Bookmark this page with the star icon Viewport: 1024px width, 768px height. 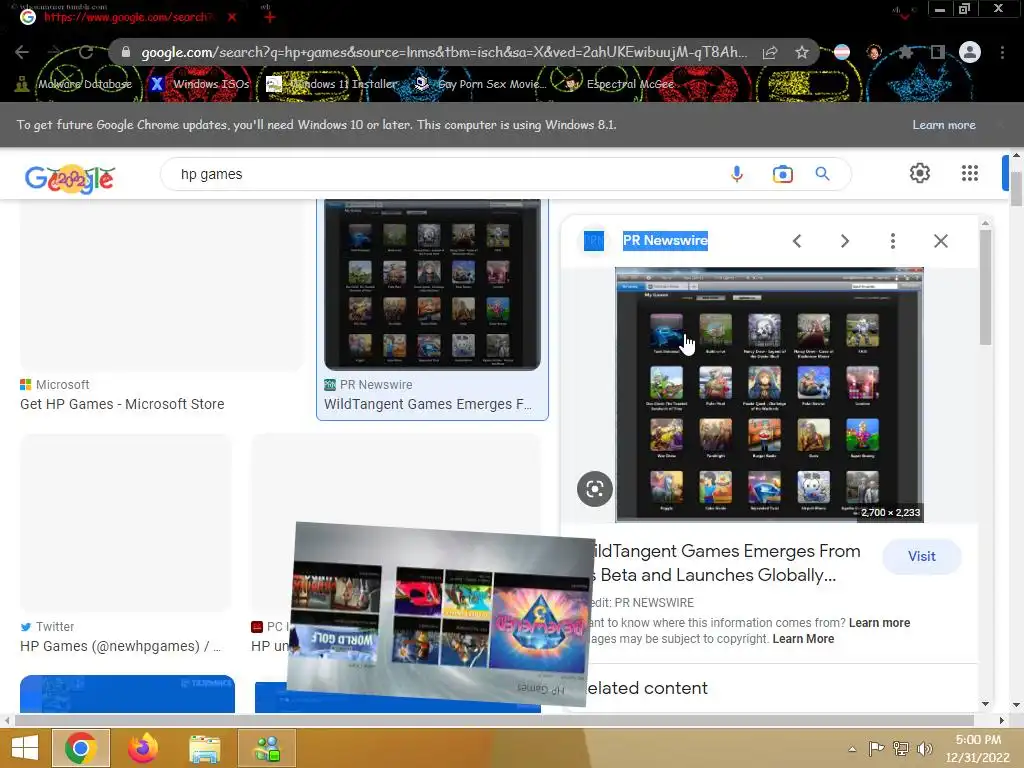point(802,52)
